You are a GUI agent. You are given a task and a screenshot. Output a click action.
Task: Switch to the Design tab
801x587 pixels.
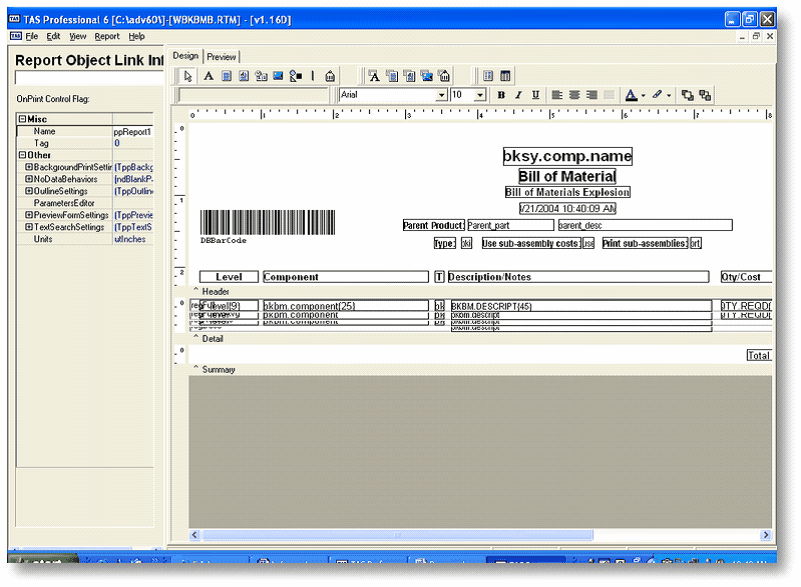point(185,56)
